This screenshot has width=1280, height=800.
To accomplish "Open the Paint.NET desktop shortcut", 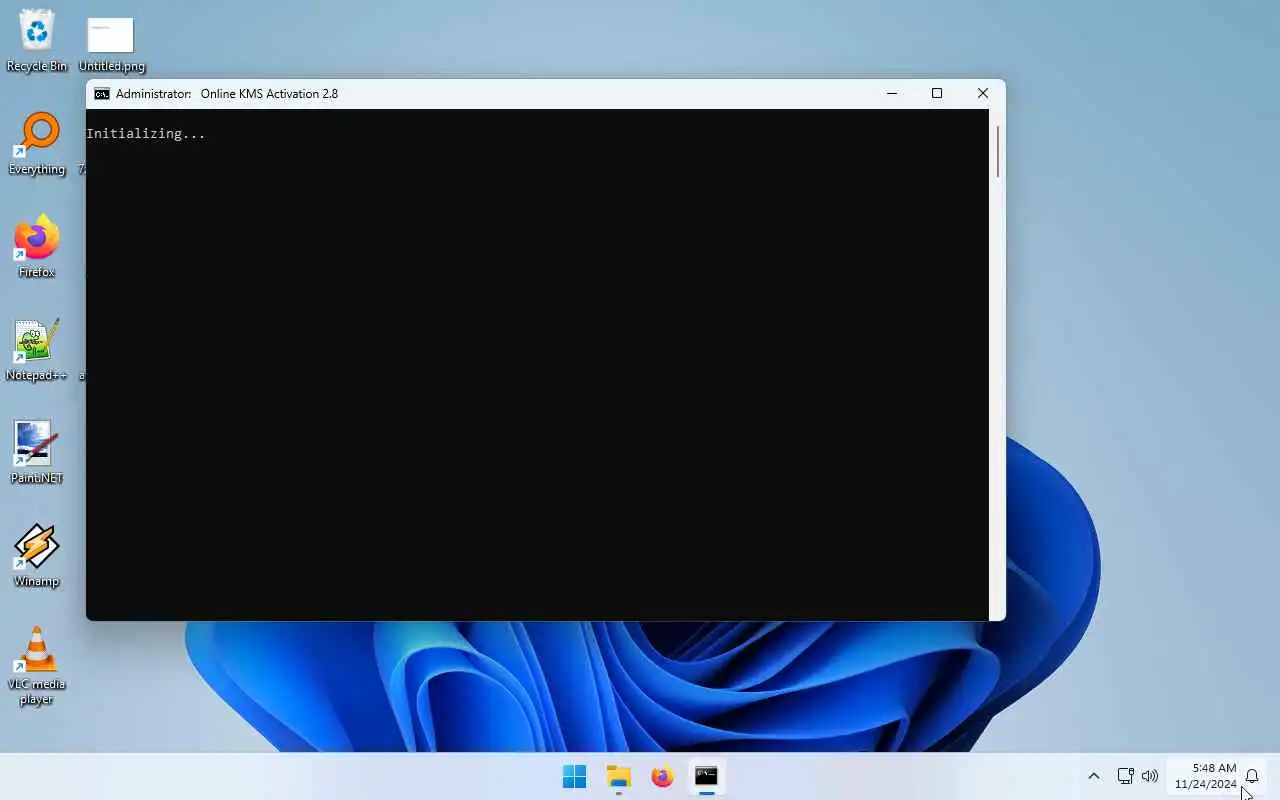I will (x=37, y=453).
